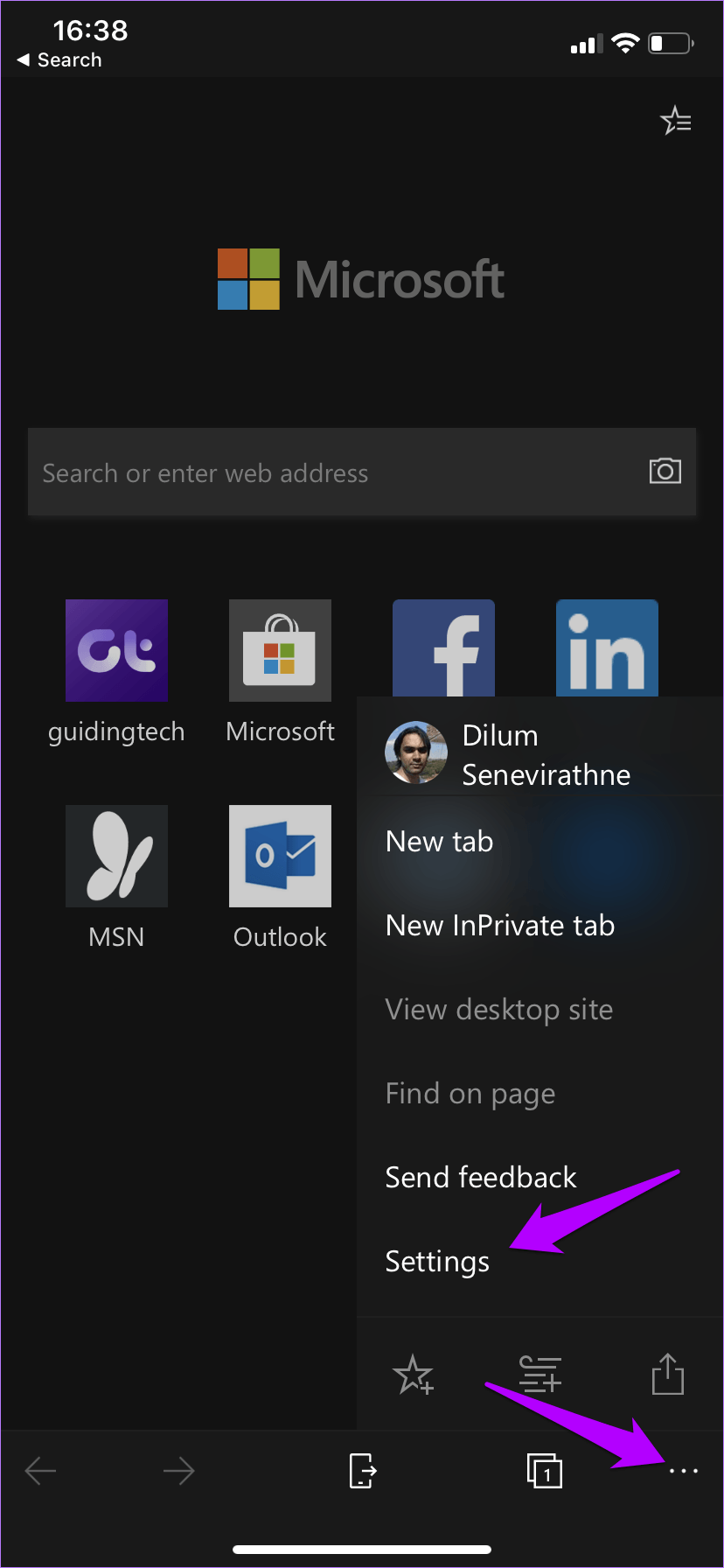Screen dimensions: 724x1568
Task: Open the Microsoft Store shortcut tile
Action: [x=280, y=650]
